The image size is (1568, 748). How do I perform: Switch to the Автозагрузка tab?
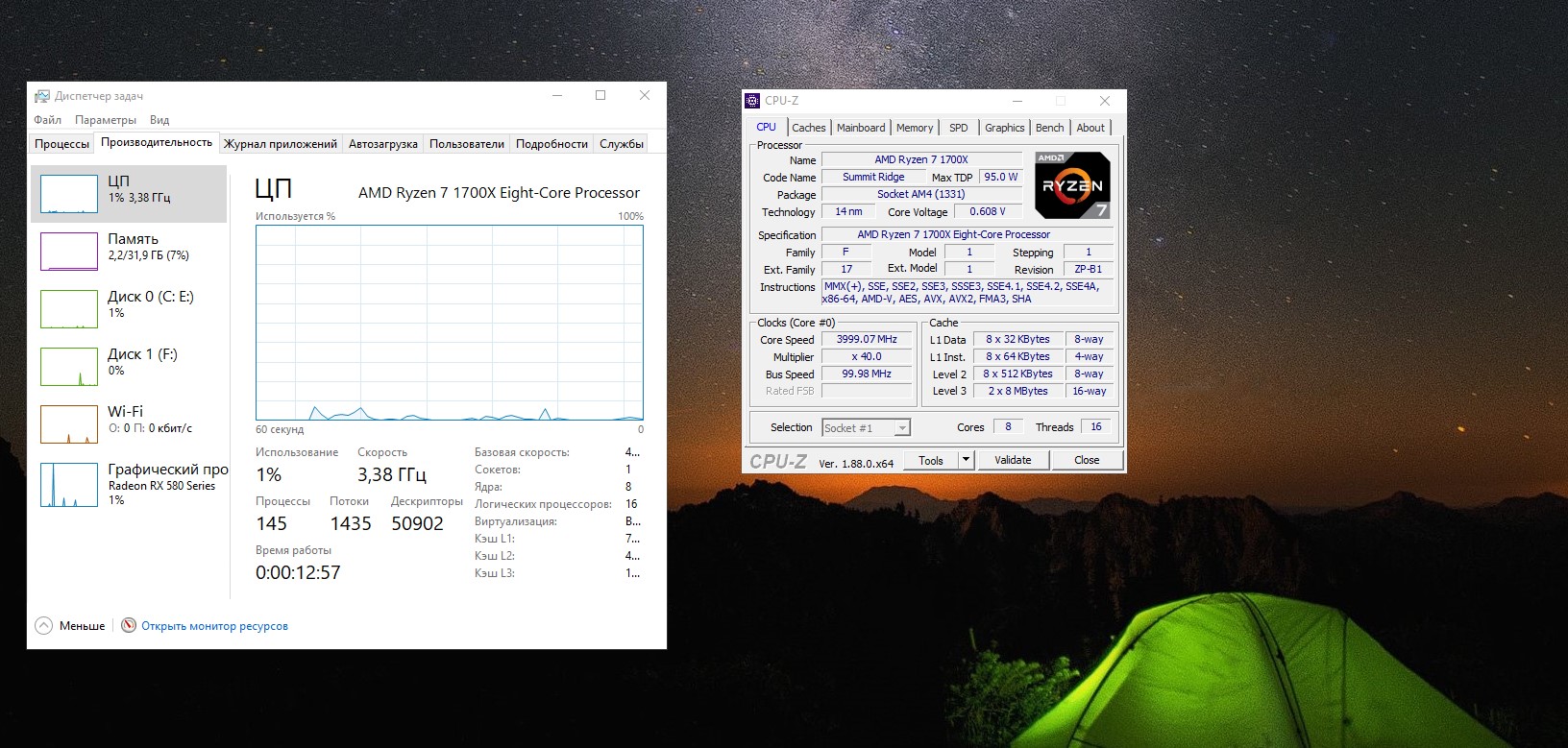click(x=383, y=144)
